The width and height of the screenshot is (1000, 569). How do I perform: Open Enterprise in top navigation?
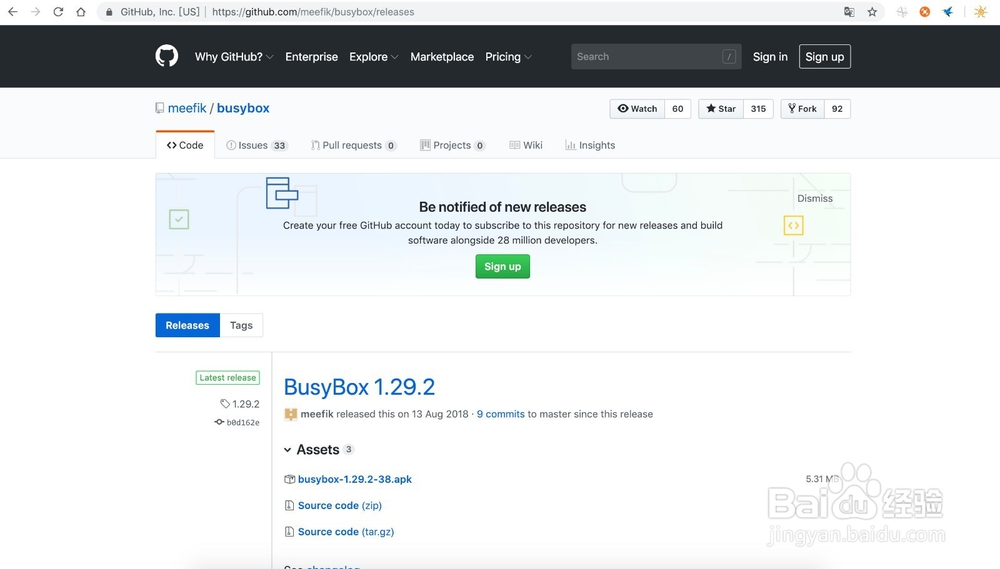pyautogui.click(x=311, y=57)
